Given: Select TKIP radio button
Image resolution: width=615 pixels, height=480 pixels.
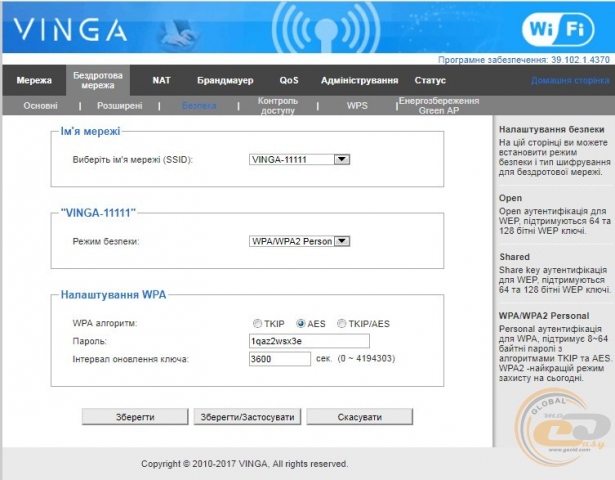Looking at the screenshot, I should click(257, 324).
